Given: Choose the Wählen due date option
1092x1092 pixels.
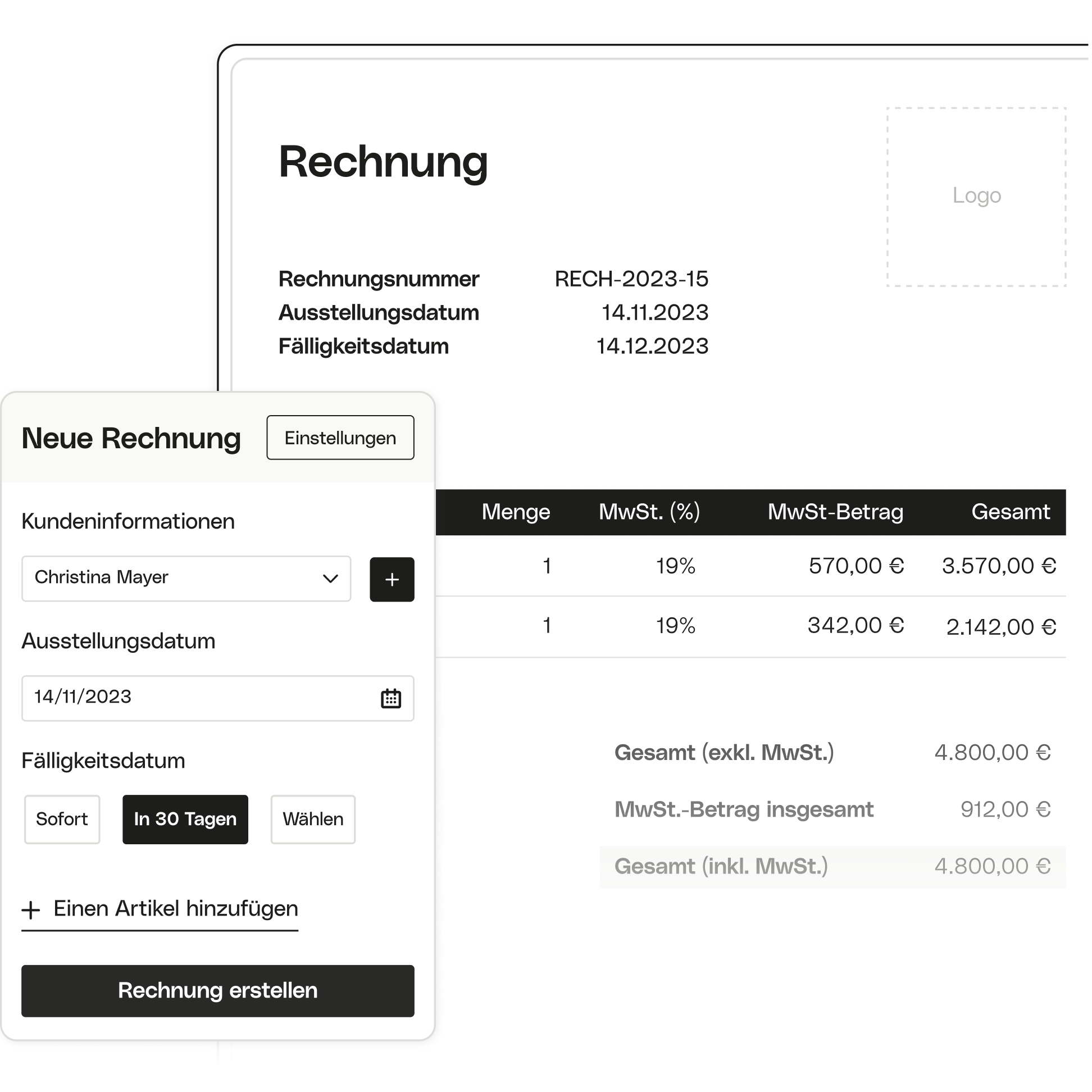Looking at the screenshot, I should click(x=312, y=819).
